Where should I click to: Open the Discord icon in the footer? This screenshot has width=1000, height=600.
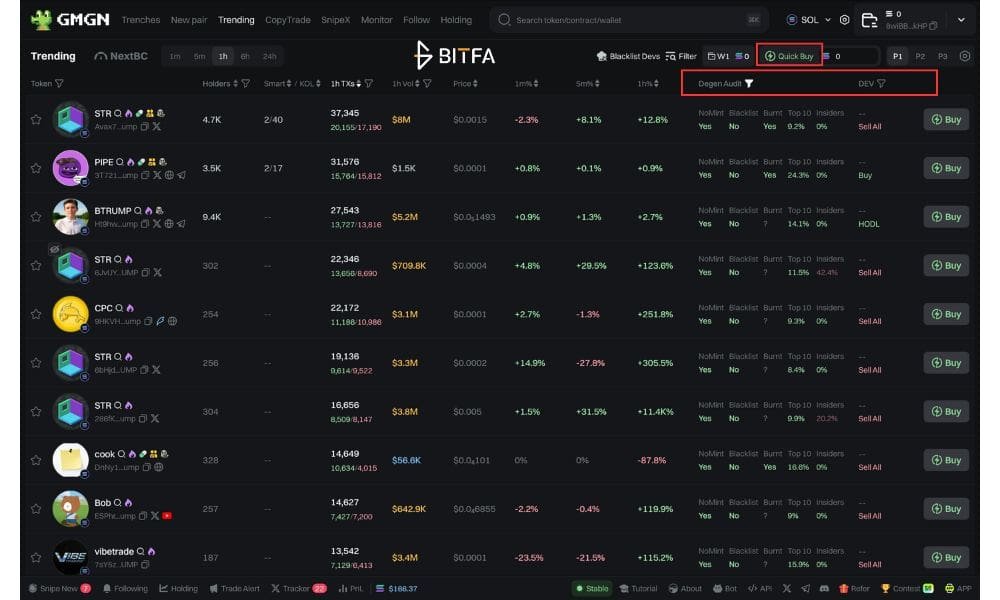[824, 589]
